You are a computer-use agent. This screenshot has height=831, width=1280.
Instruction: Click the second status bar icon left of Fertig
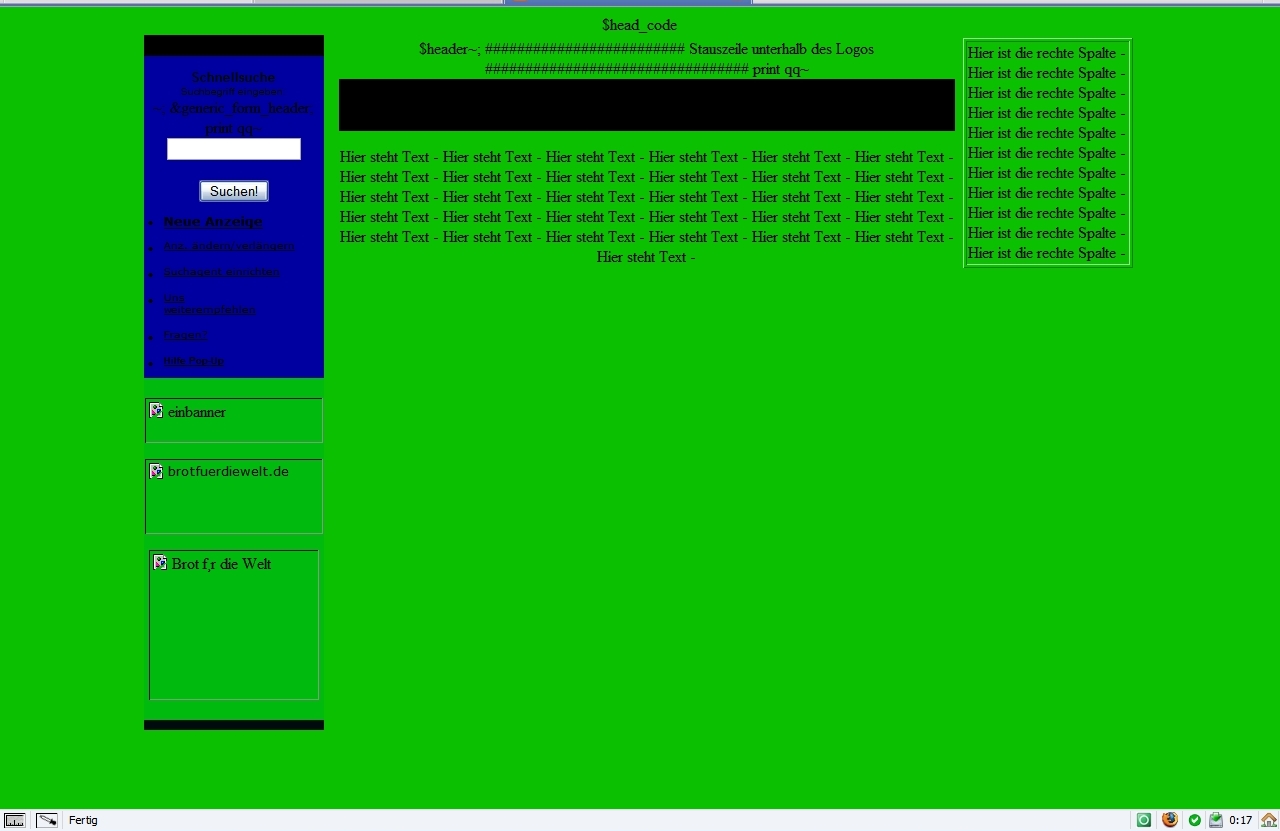click(46, 820)
